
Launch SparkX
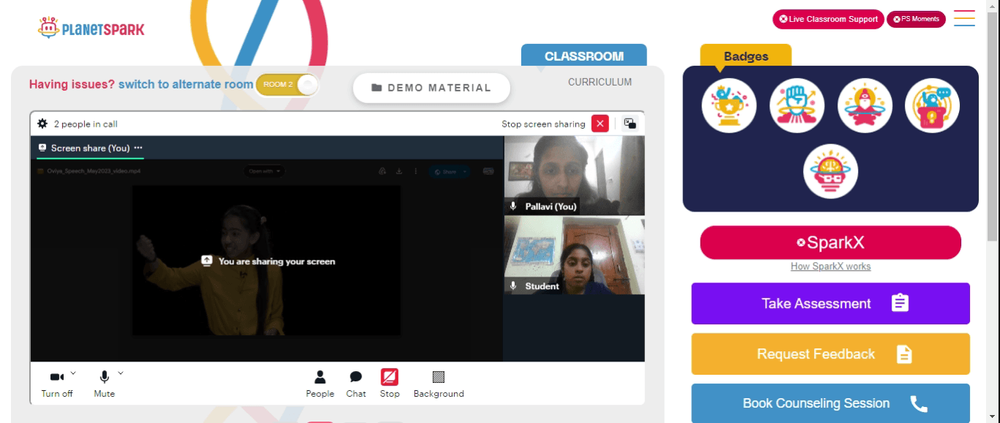click(830, 242)
